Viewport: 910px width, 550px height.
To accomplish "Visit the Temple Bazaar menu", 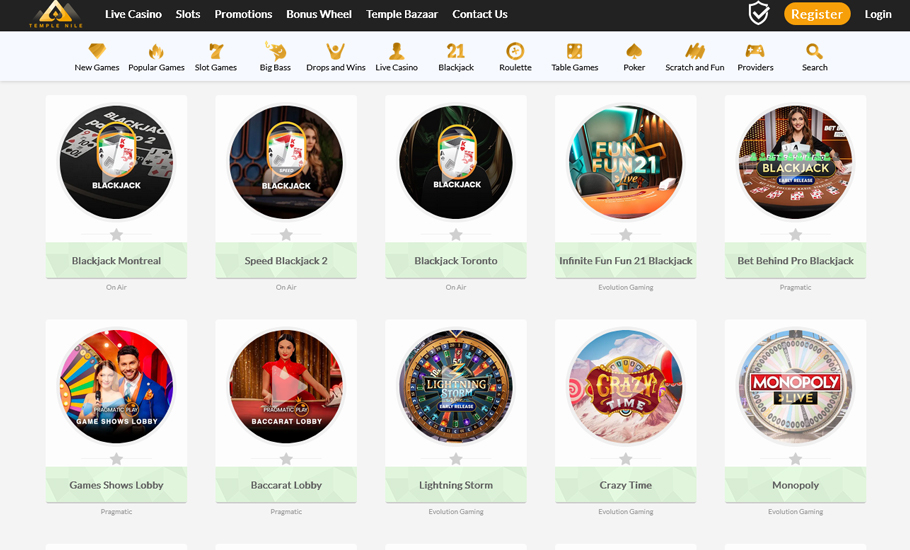I will click(402, 14).
